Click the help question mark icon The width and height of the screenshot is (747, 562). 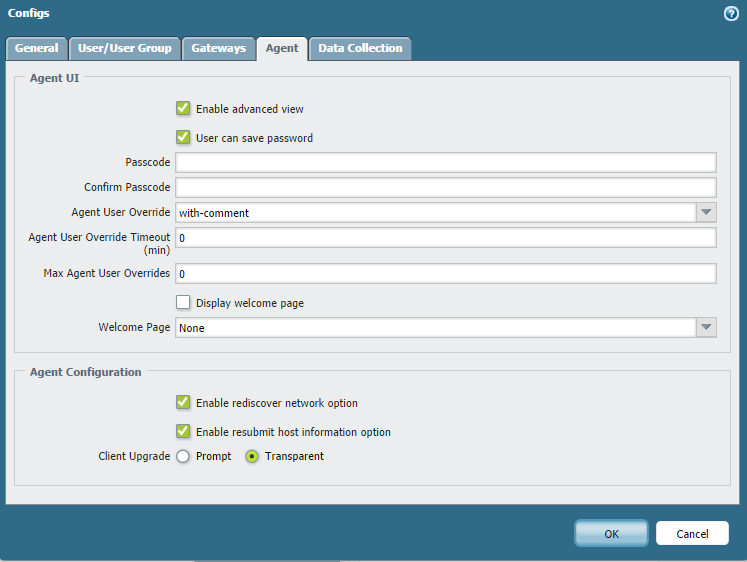tap(731, 14)
